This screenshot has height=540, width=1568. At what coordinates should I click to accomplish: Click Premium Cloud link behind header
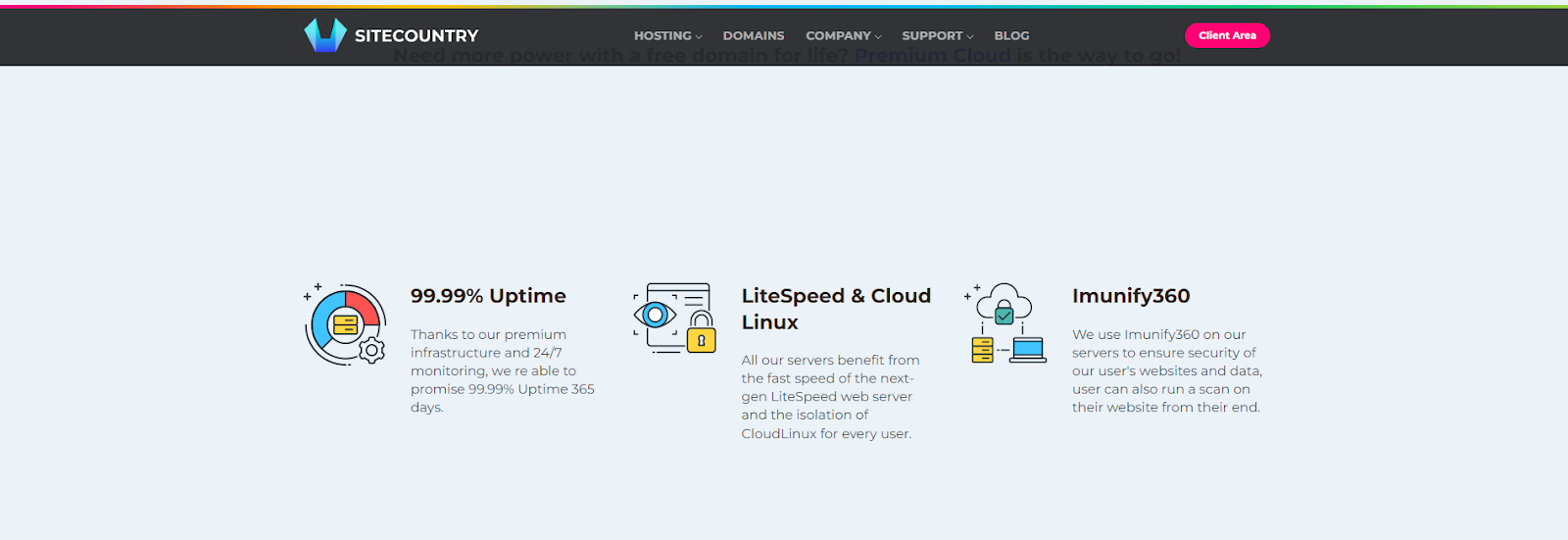pyautogui.click(x=932, y=56)
